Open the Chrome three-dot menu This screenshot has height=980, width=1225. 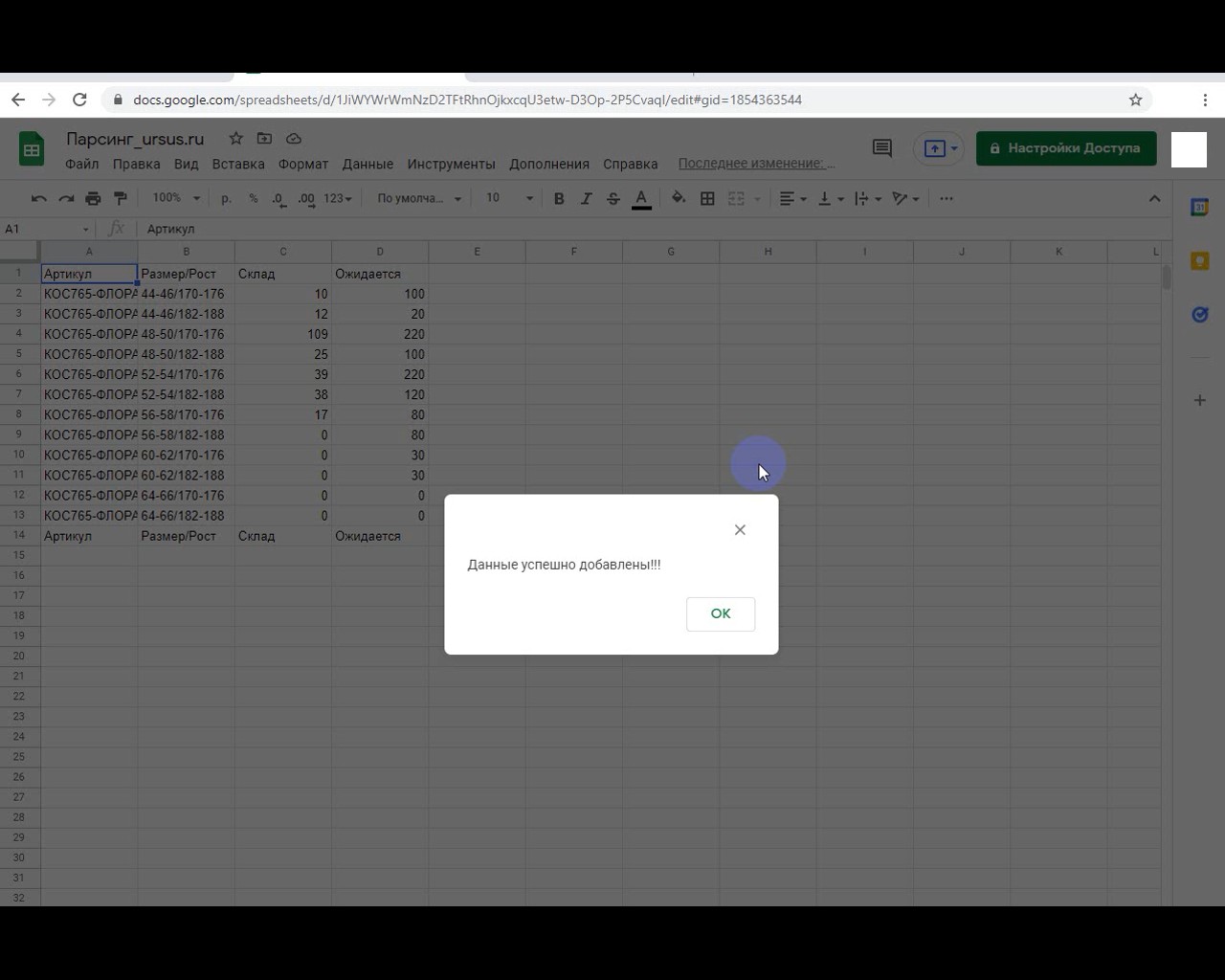pyautogui.click(x=1205, y=100)
